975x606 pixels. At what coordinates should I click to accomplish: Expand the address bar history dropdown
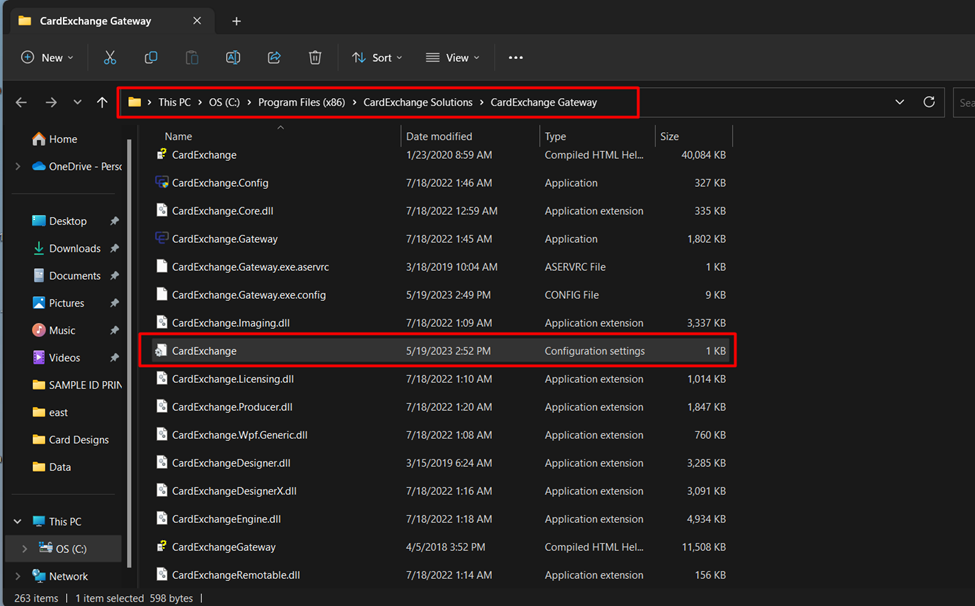click(x=899, y=102)
